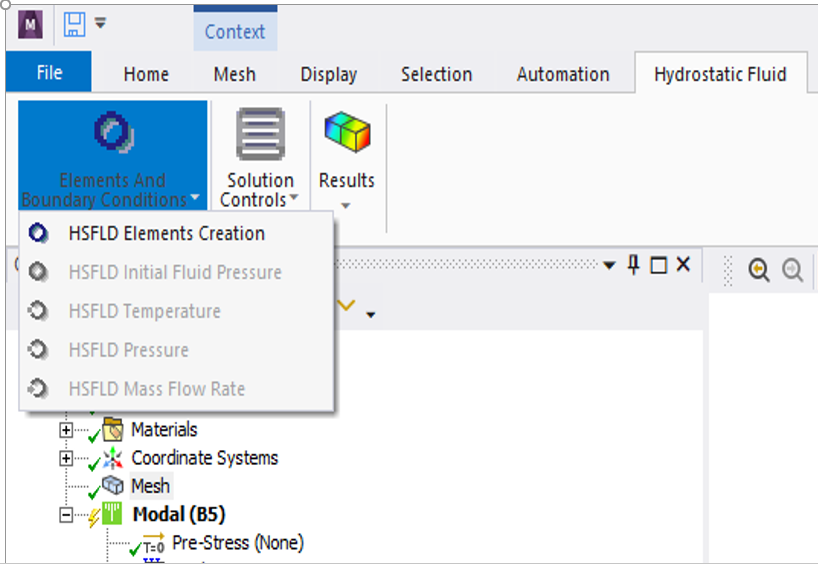Click the Solution Controls list icon
The width and height of the screenshot is (818, 564).
[x=260, y=134]
